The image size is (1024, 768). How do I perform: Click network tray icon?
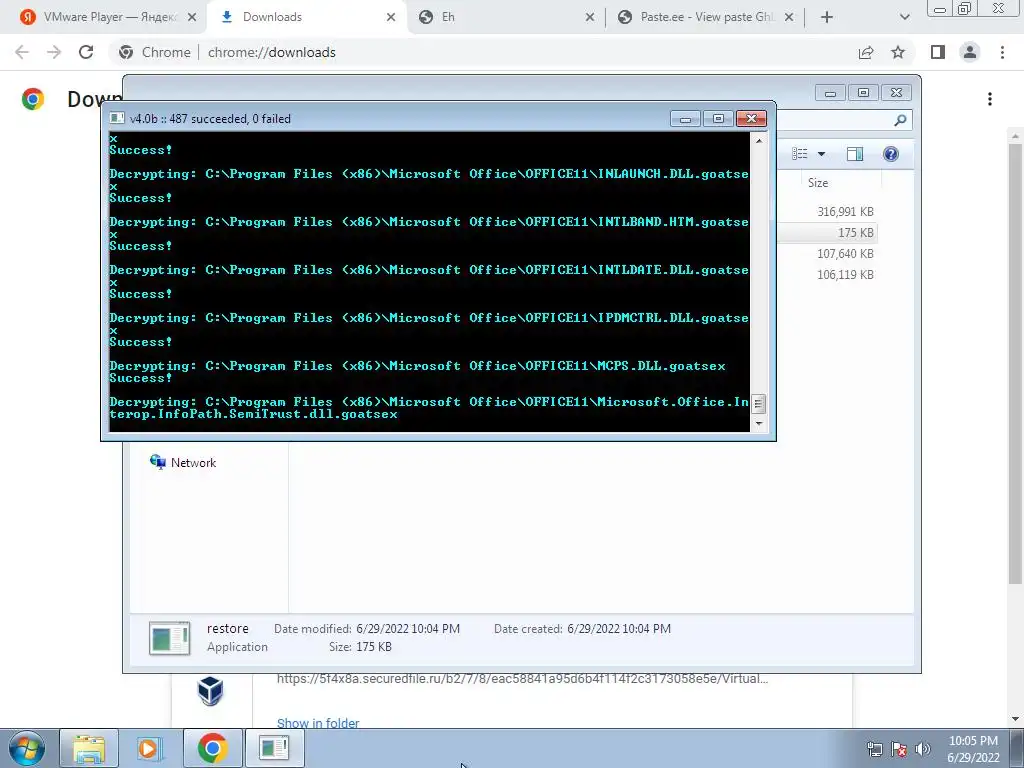tap(874, 750)
